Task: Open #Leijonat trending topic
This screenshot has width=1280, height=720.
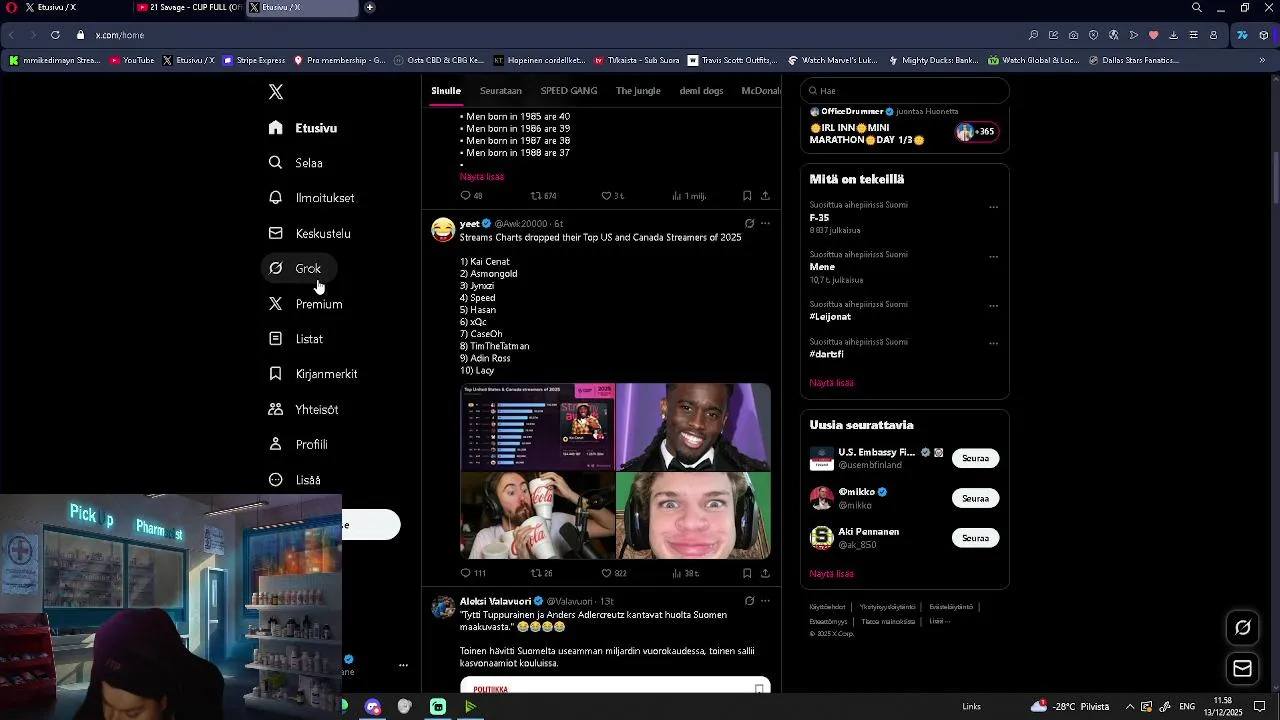Action: (830, 316)
